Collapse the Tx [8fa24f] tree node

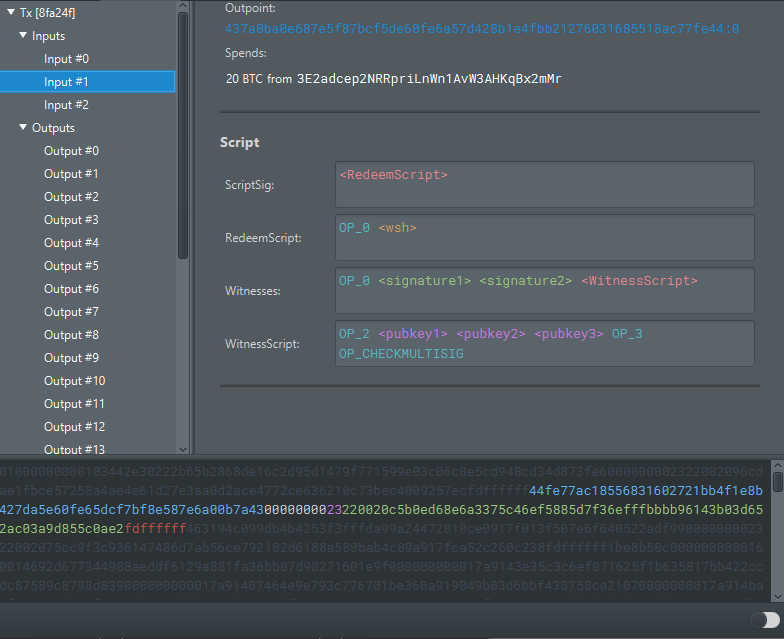10,12
